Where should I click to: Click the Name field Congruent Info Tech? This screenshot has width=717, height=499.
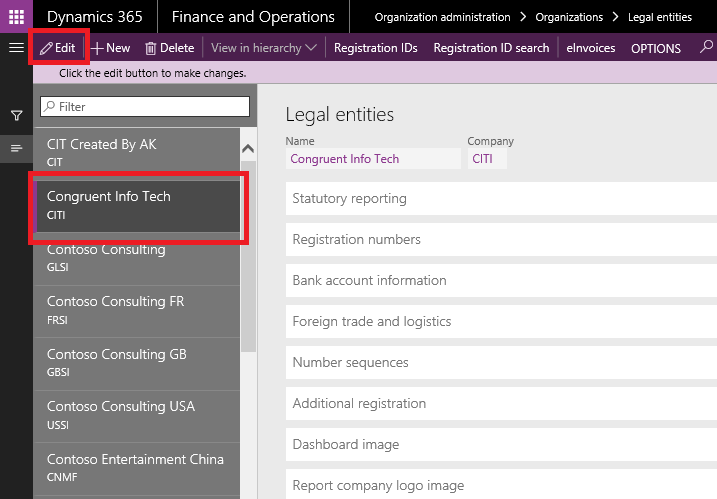coord(373,159)
